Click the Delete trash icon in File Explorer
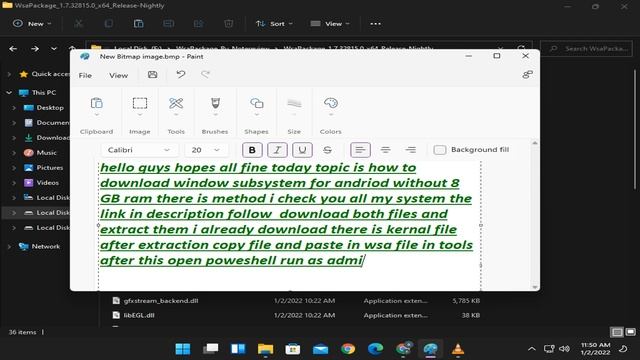The height and width of the screenshot is (360, 640). point(229,24)
